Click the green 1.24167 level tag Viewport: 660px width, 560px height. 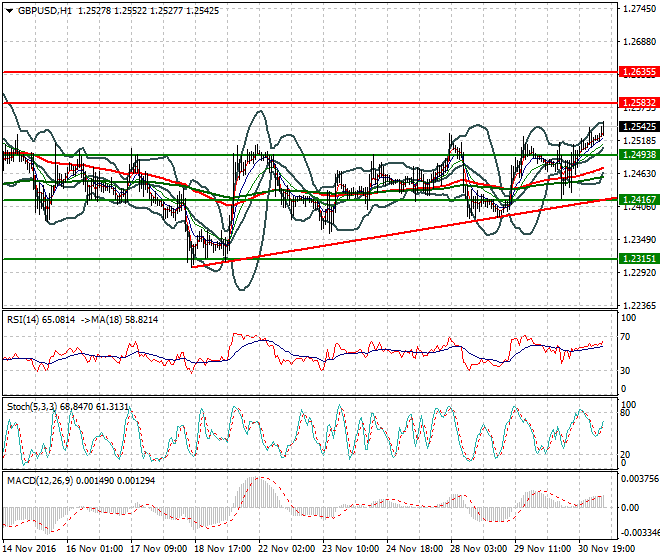(x=639, y=200)
